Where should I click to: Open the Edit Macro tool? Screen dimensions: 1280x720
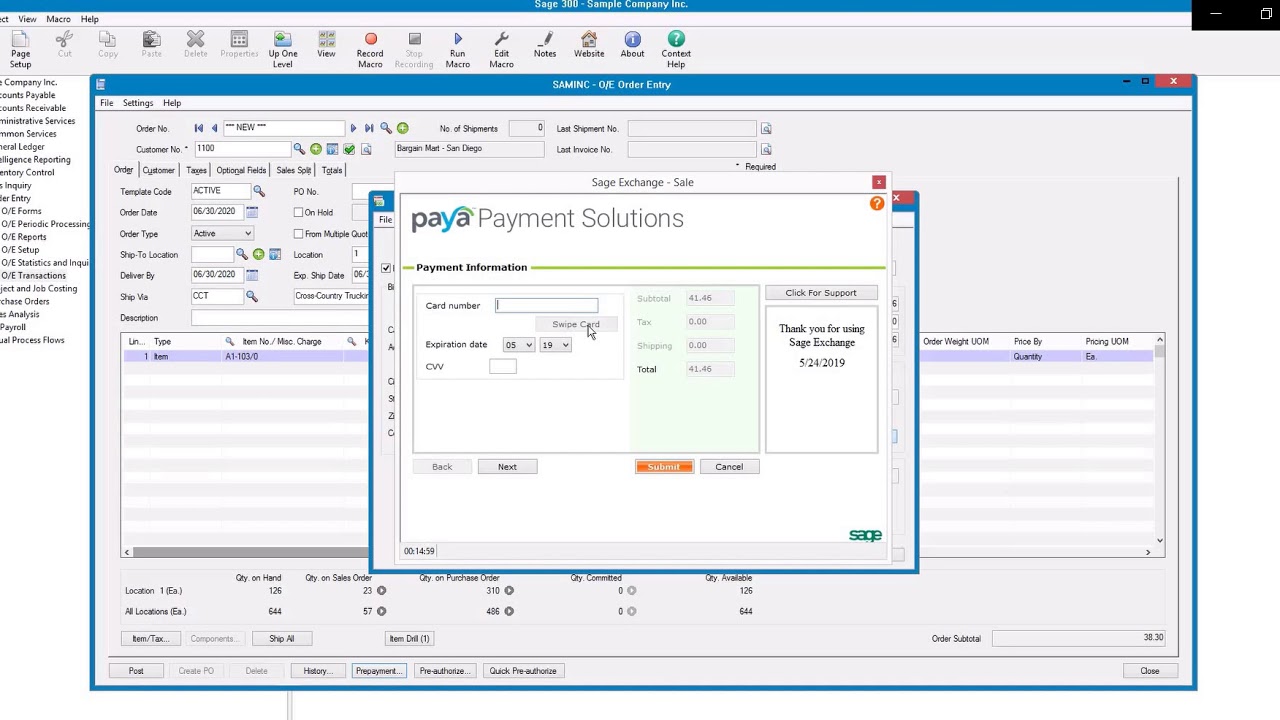[x=501, y=50]
